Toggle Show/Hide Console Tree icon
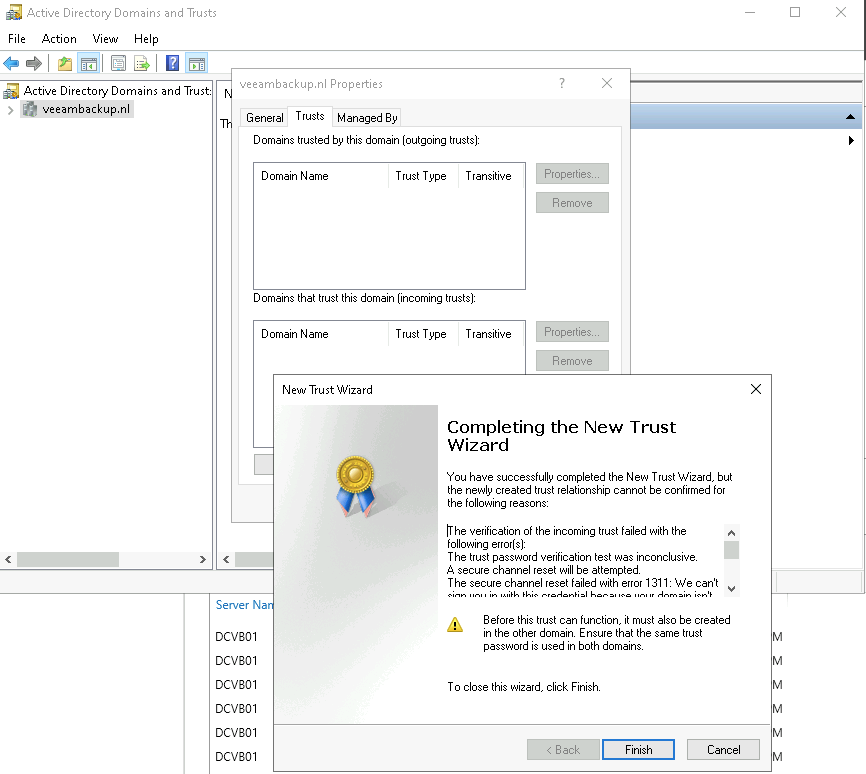 coord(89,64)
